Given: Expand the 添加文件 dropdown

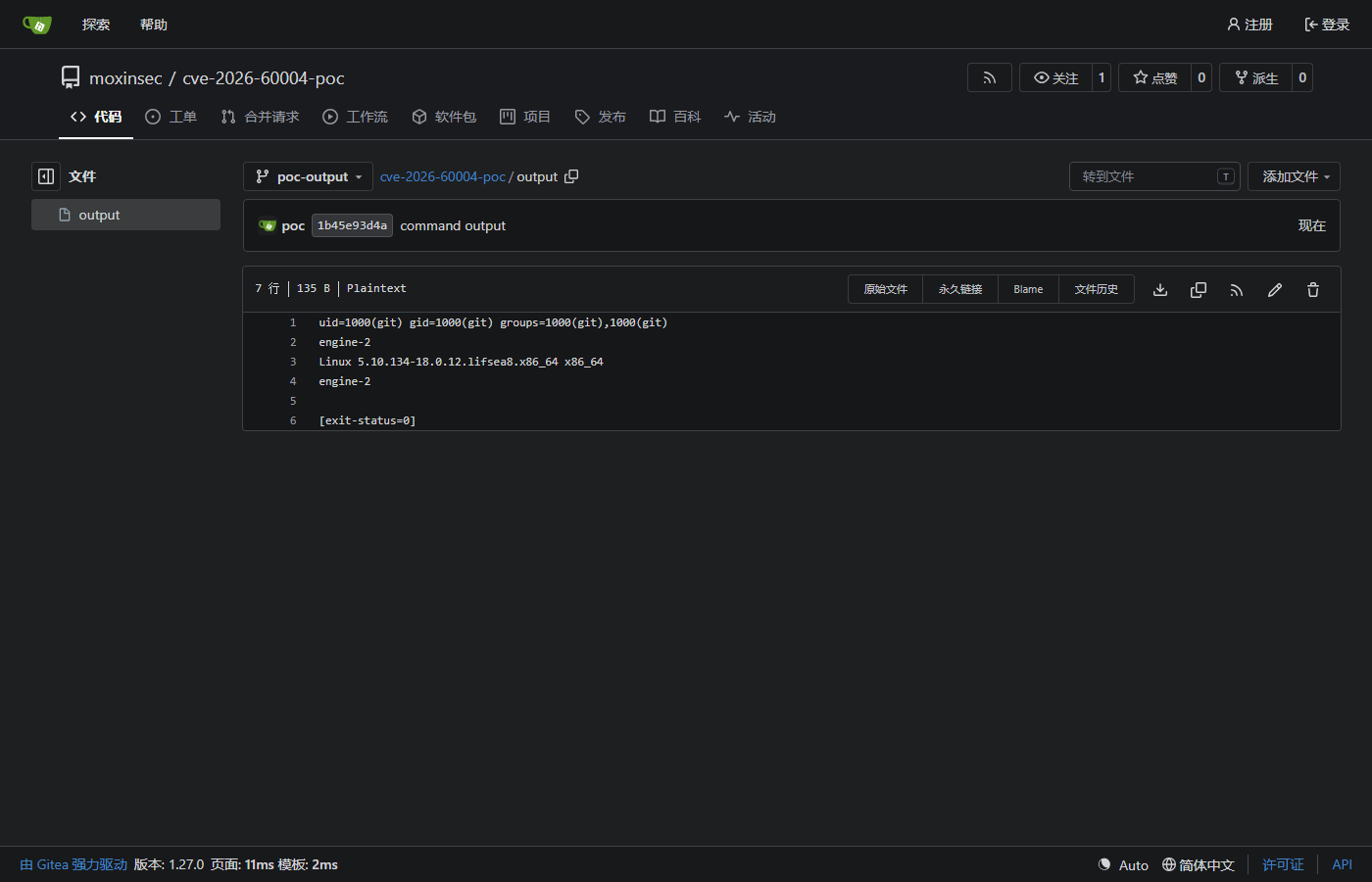Looking at the screenshot, I should pos(1294,176).
